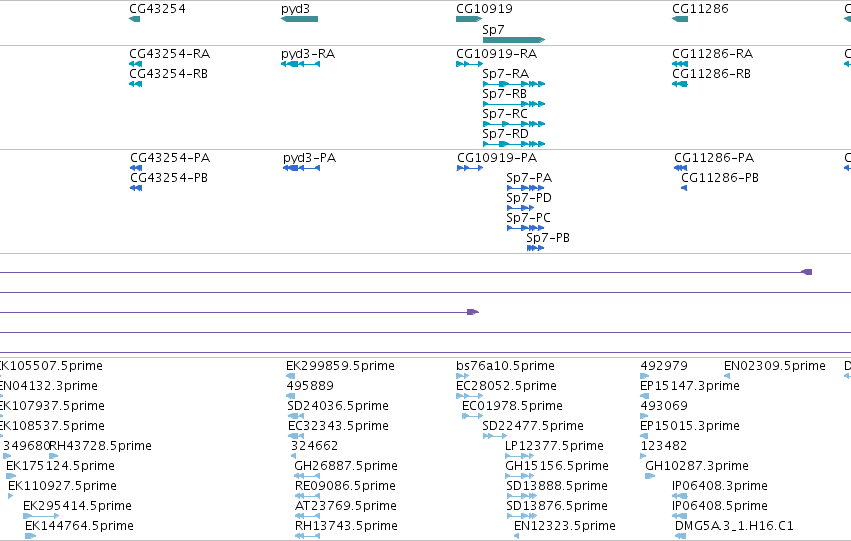The width and height of the screenshot is (851, 541).
Task: Select the CG11286 gene label
Action: tap(700, 9)
